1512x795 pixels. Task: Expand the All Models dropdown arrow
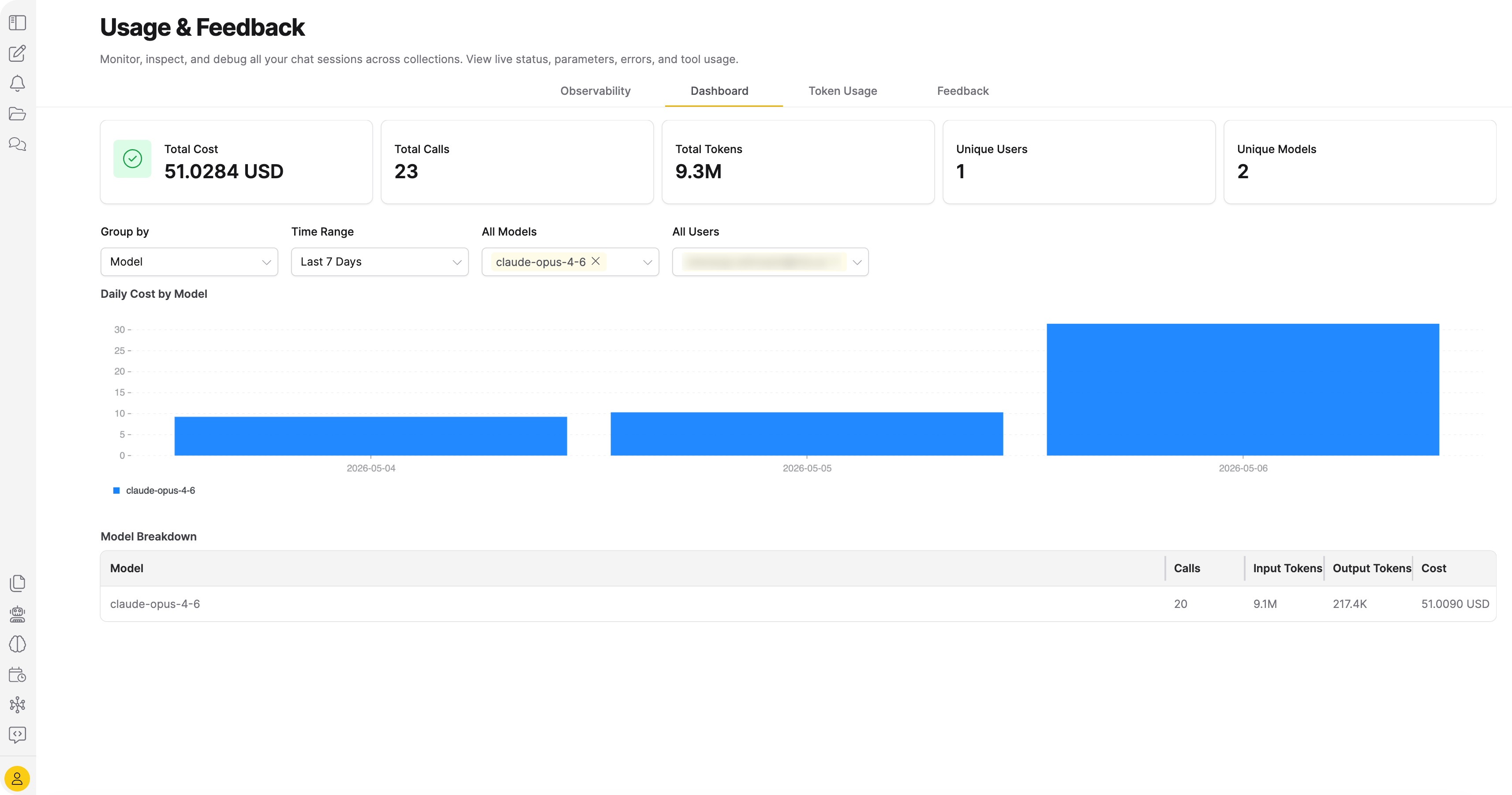coord(647,262)
